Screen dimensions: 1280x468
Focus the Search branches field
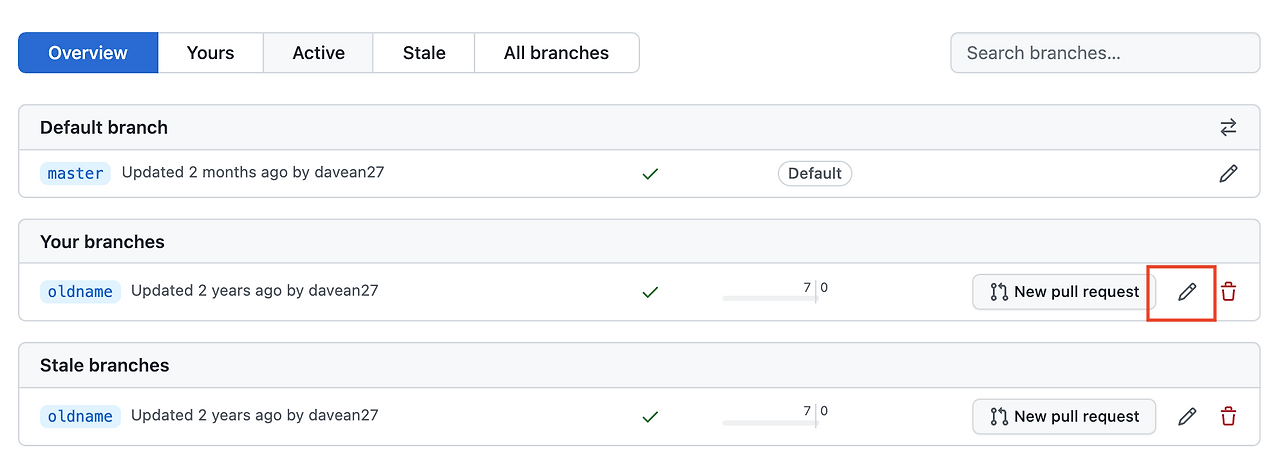coord(1104,53)
